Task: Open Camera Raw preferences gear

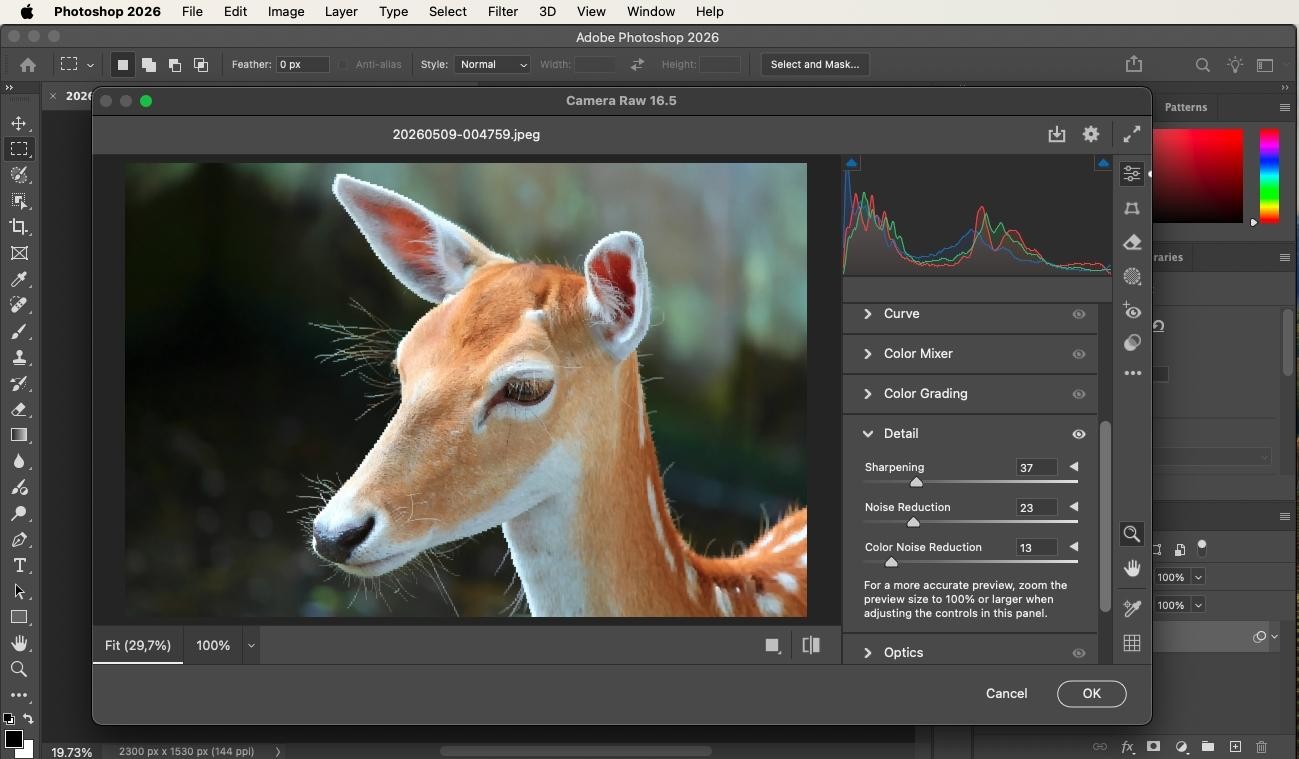Action: click(1091, 134)
